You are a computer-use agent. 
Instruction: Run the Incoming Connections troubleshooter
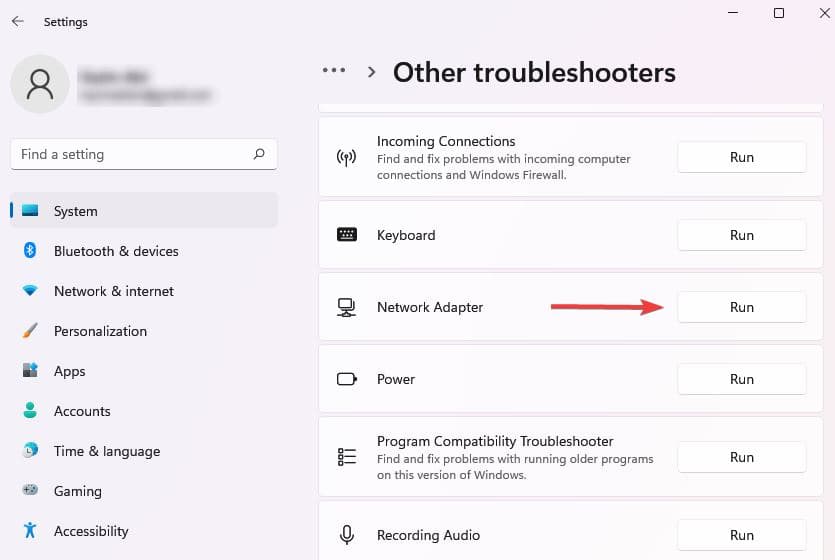coord(741,157)
